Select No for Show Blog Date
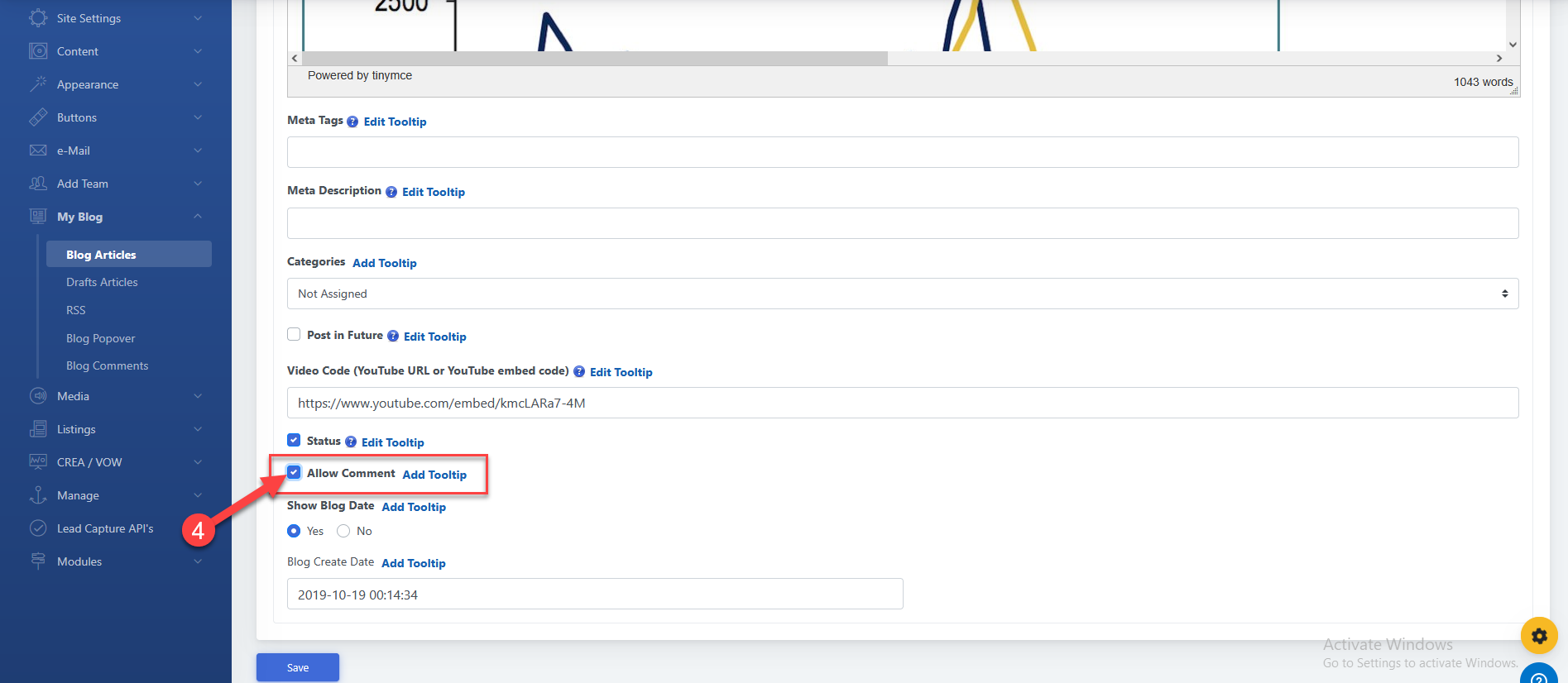Screen dimensions: 1568x683 pyautogui.click(x=343, y=531)
